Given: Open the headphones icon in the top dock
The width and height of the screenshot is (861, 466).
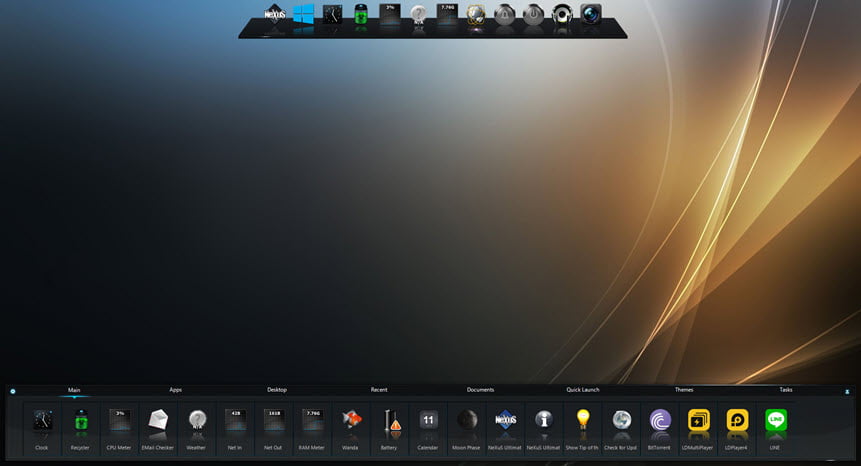Looking at the screenshot, I should click(x=562, y=15).
